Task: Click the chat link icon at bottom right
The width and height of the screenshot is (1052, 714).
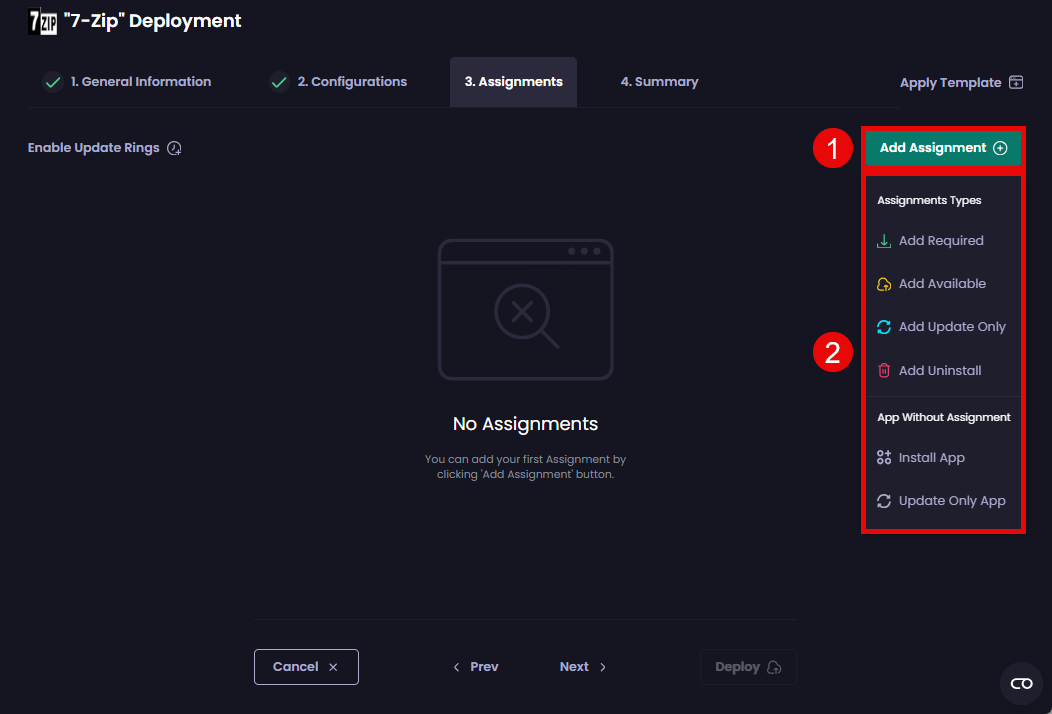Action: click(1021, 684)
